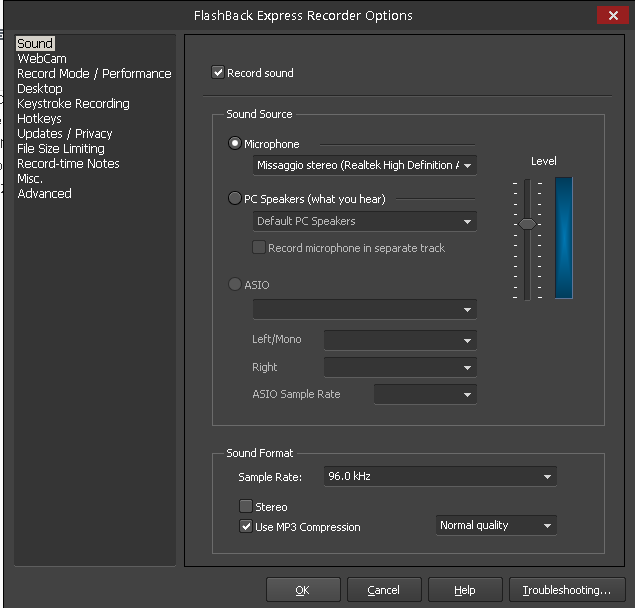Confirm settings with the OK button
This screenshot has height=608, width=635.
[x=303, y=590]
